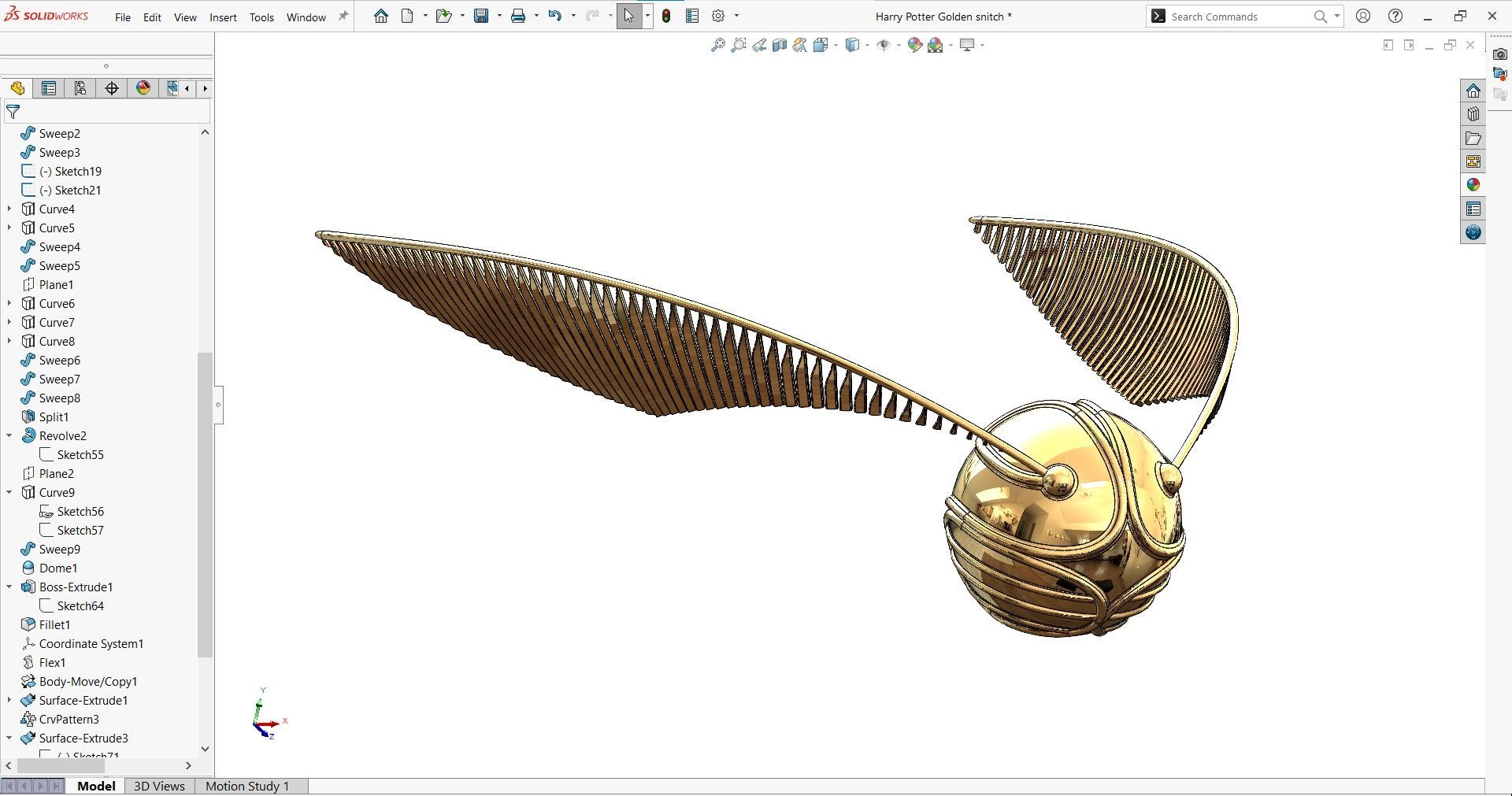Click the Hide/Show Items eye icon
Screen dimensions: 1512x796
884,46
